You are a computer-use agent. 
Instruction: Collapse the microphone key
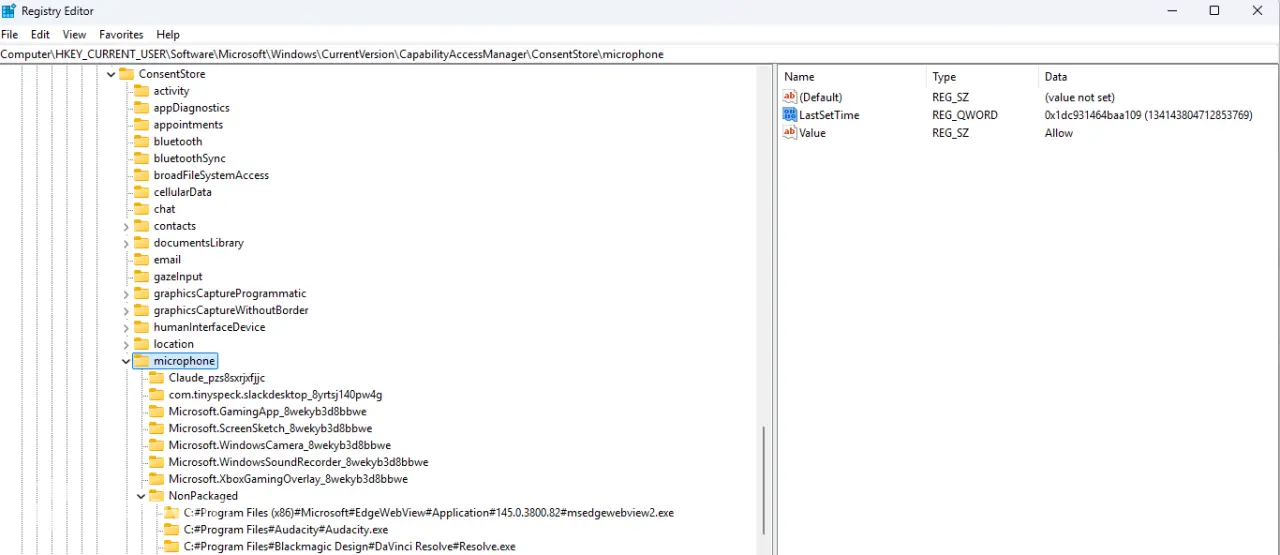tap(126, 361)
